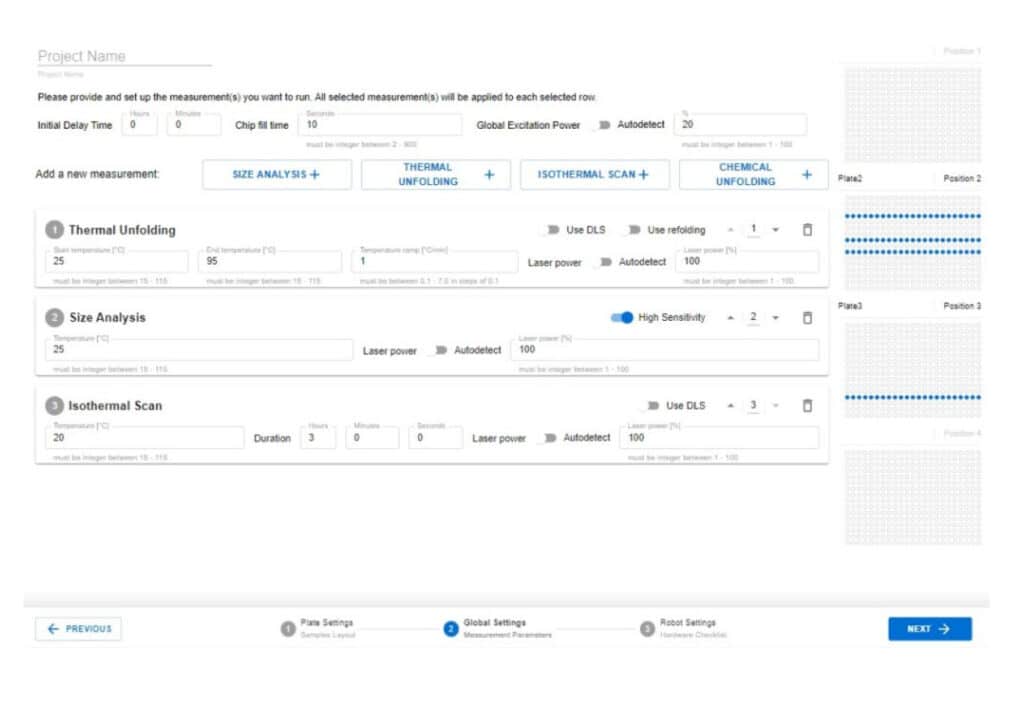Go to Next step

(x=929, y=629)
